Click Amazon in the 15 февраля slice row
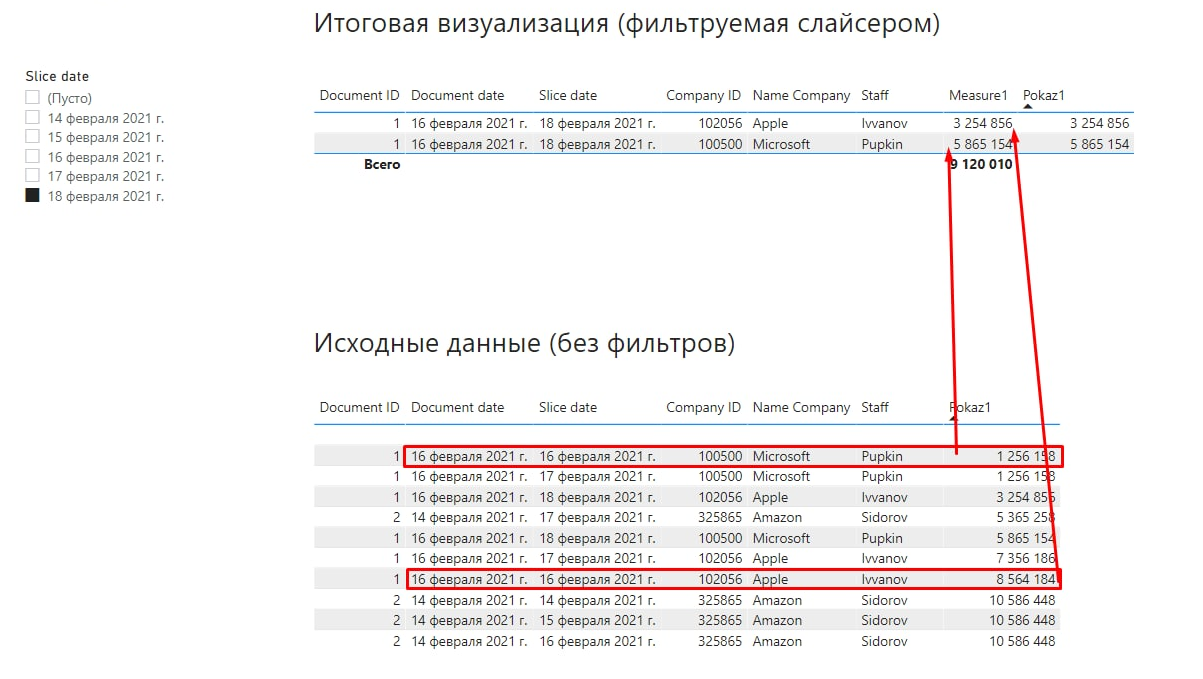The image size is (1203, 679). pyautogui.click(x=777, y=621)
